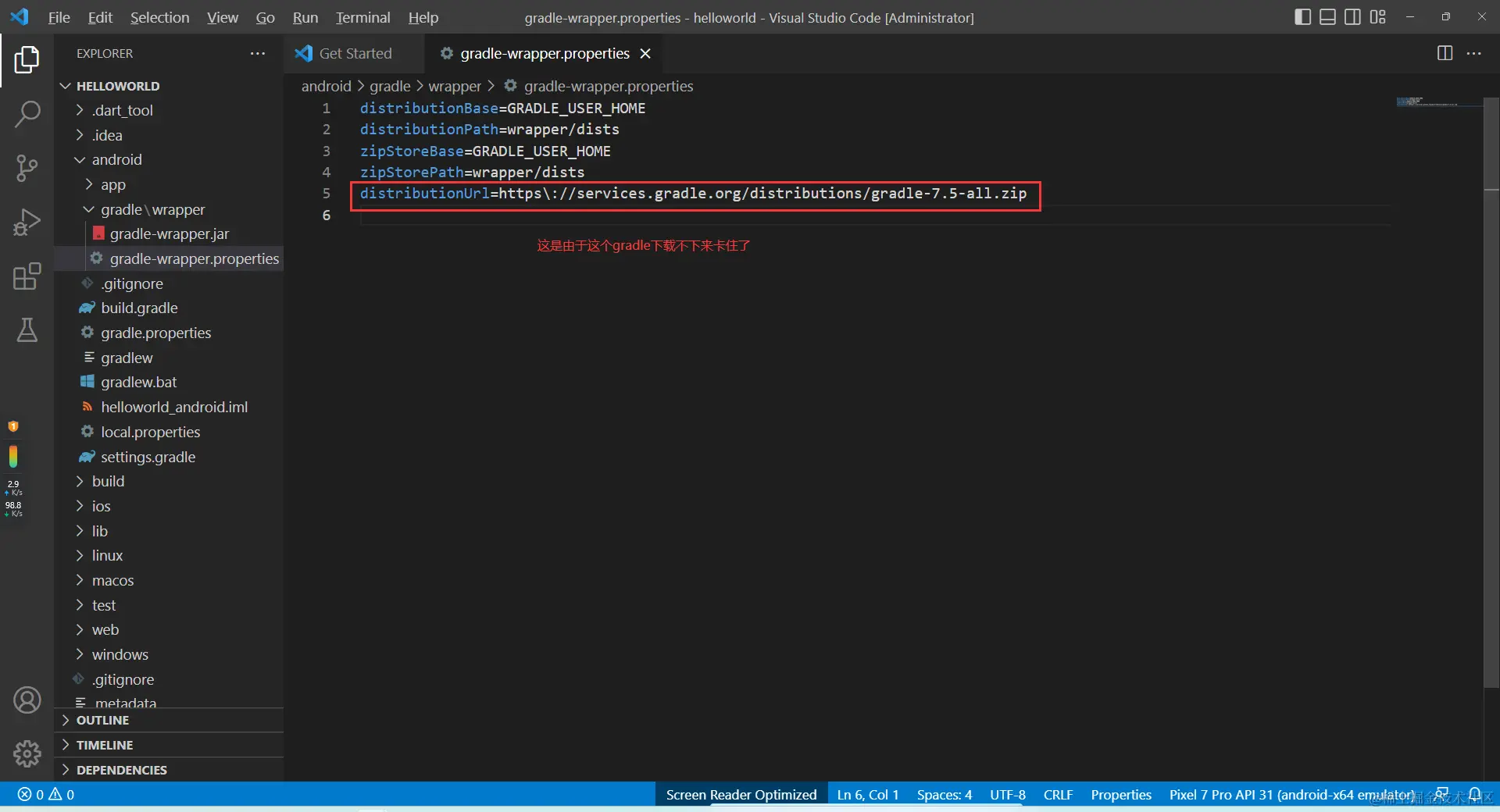Click the notifications bell in status bar
1500x812 pixels.
pos(1475,795)
